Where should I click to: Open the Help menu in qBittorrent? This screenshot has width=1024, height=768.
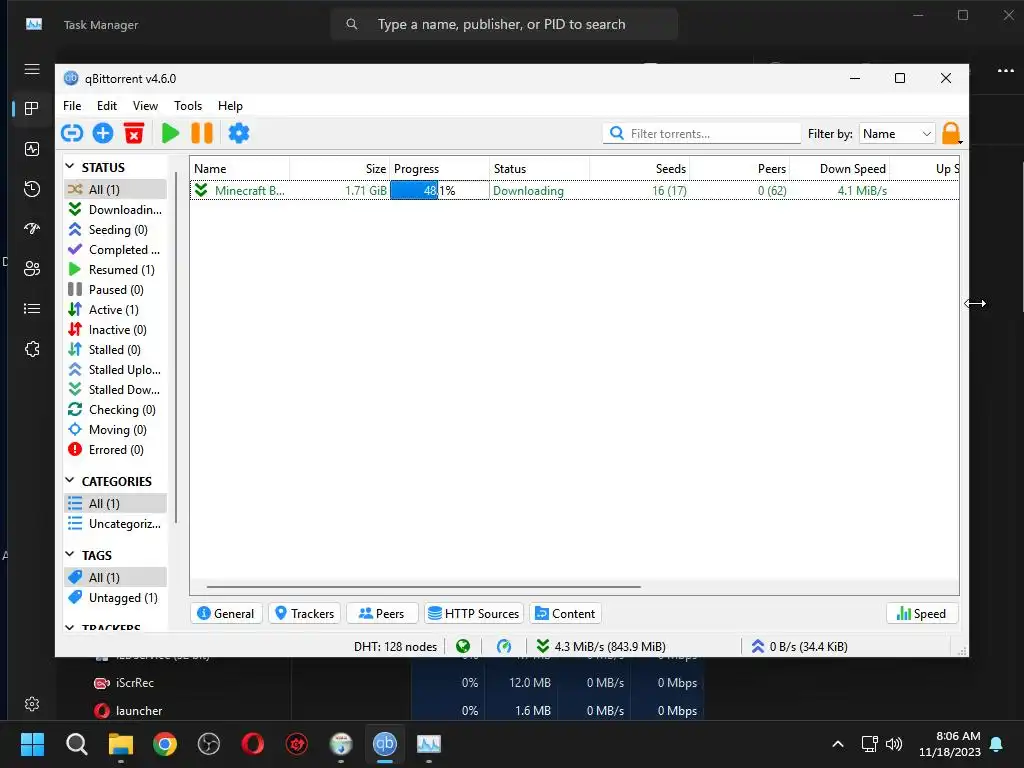230,106
